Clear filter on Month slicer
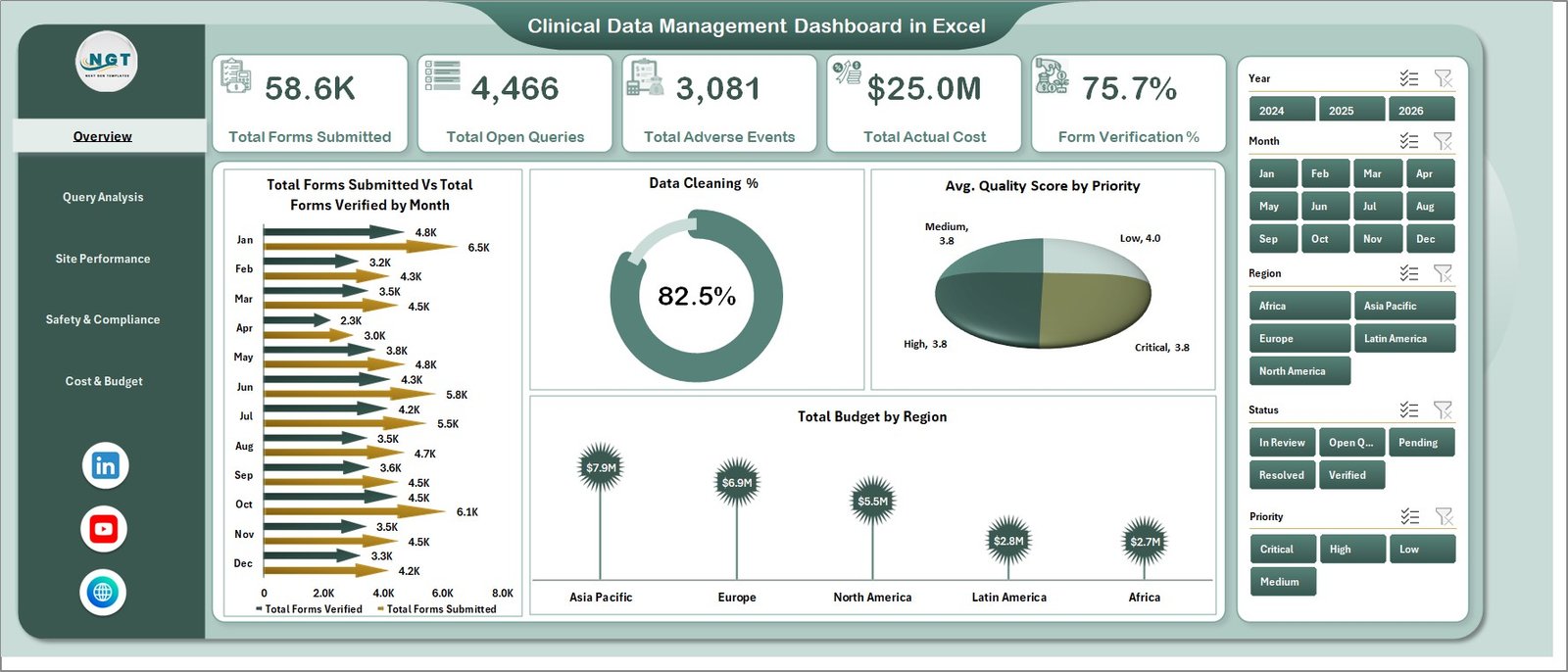The height and width of the screenshot is (672, 1568). (x=1443, y=141)
